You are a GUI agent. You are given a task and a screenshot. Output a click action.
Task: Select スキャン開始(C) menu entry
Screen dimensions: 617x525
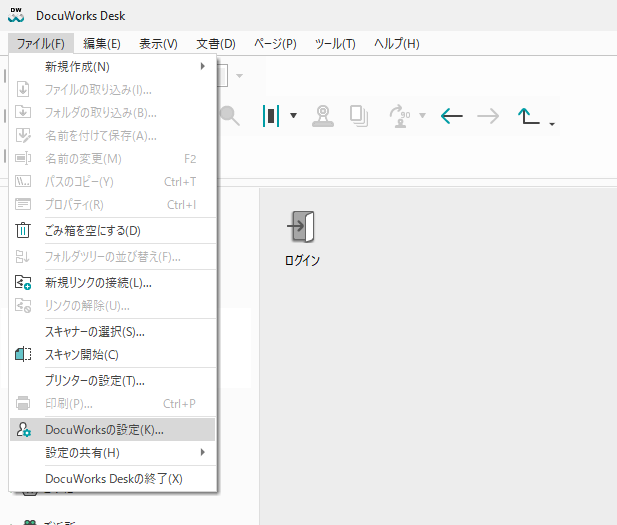113,355
